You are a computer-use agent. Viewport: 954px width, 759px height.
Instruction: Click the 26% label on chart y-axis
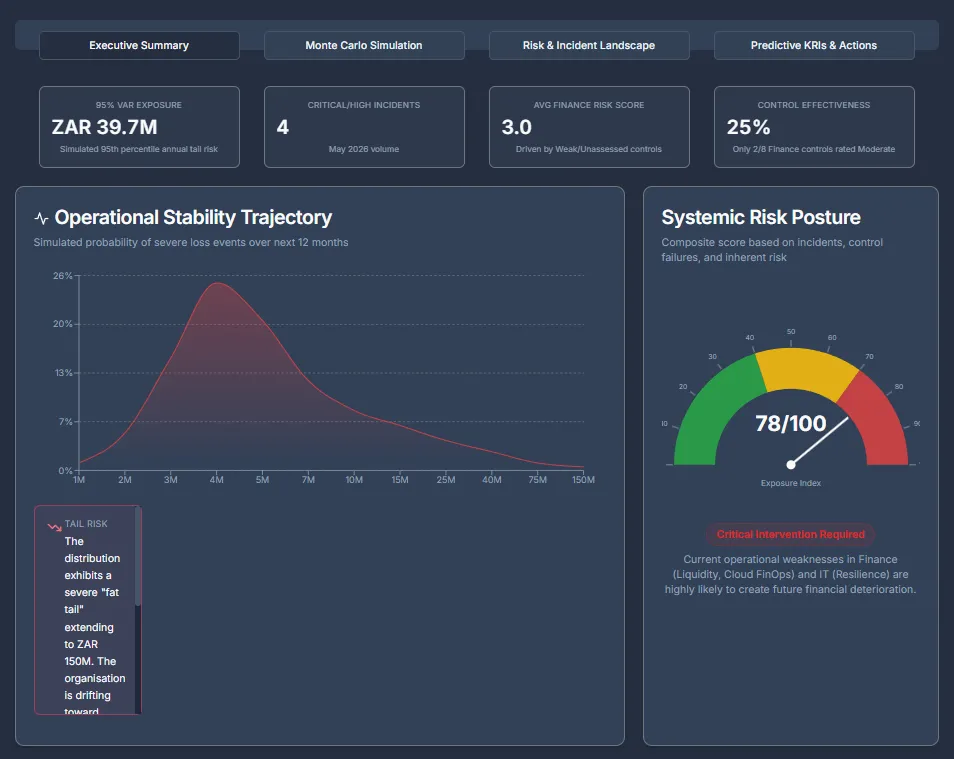click(63, 276)
